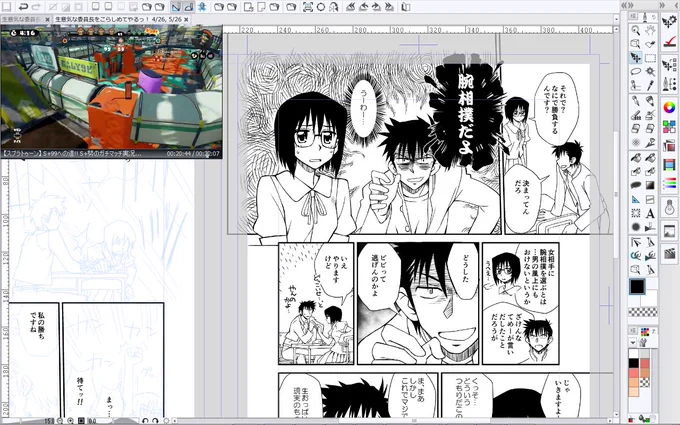Select the Balloon speech bubble tool

(635, 185)
